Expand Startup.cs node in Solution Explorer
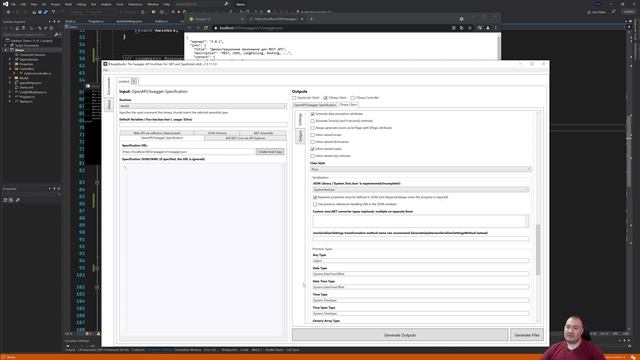The image size is (640, 360). pyautogui.click(x=10, y=101)
